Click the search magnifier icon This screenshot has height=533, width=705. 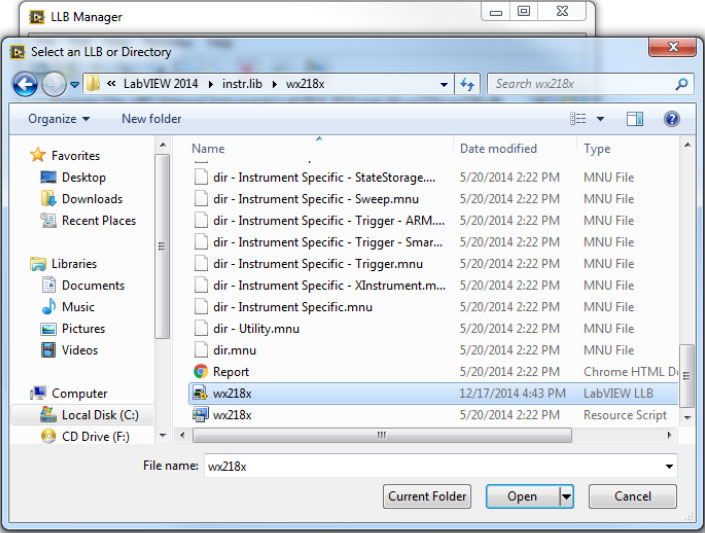coord(681,85)
